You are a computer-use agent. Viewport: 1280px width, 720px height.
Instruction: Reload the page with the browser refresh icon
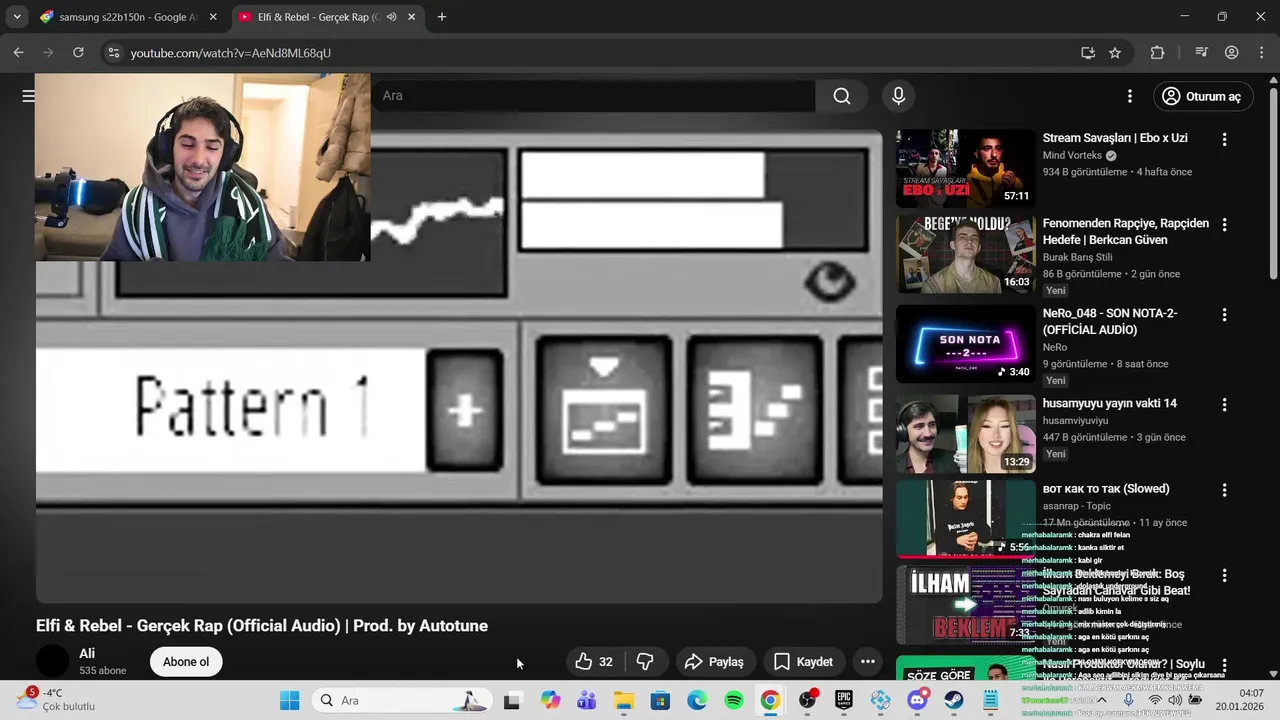coord(78,53)
